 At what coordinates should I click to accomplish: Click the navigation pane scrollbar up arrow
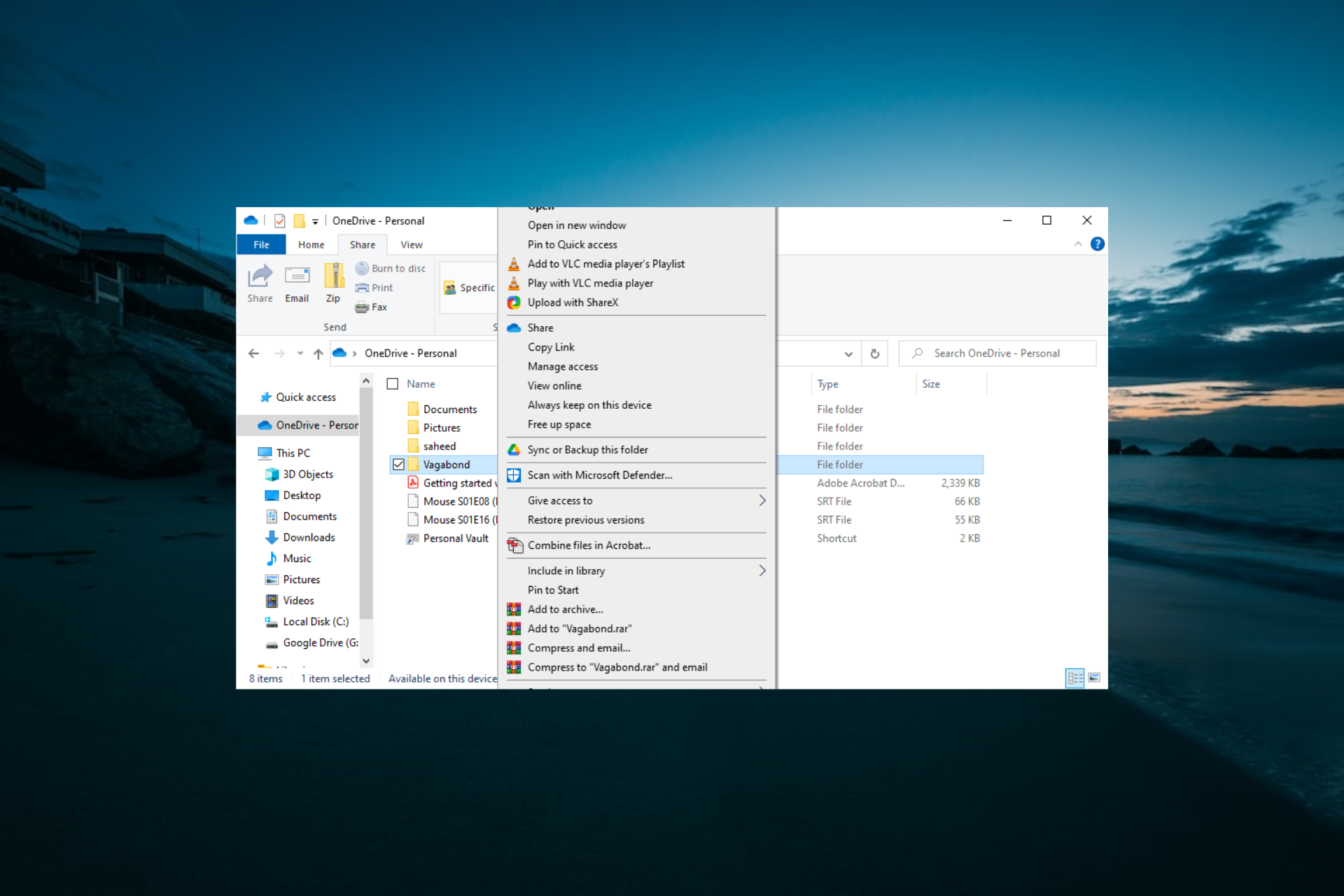click(x=366, y=380)
